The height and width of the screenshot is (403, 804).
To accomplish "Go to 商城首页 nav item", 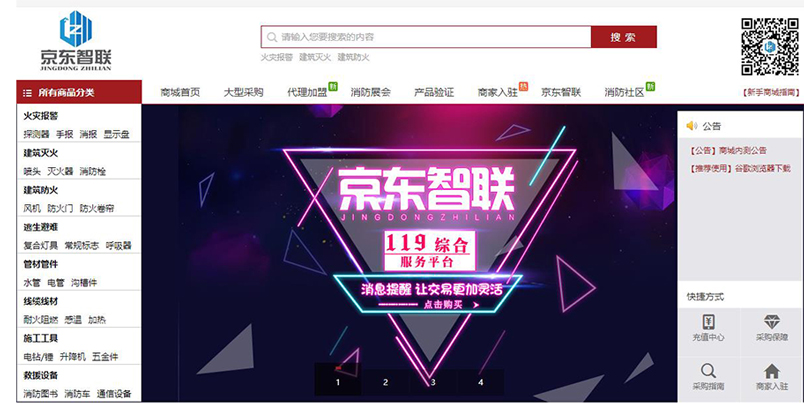I will (180, 92).
